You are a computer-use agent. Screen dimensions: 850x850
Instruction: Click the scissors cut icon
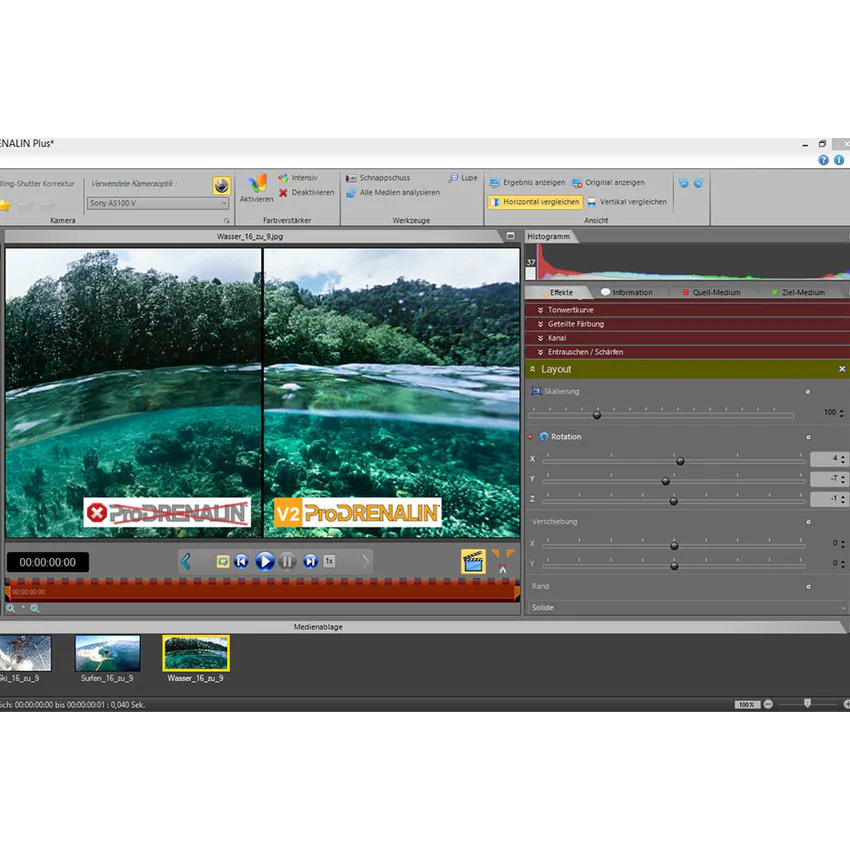pos(503,569)
